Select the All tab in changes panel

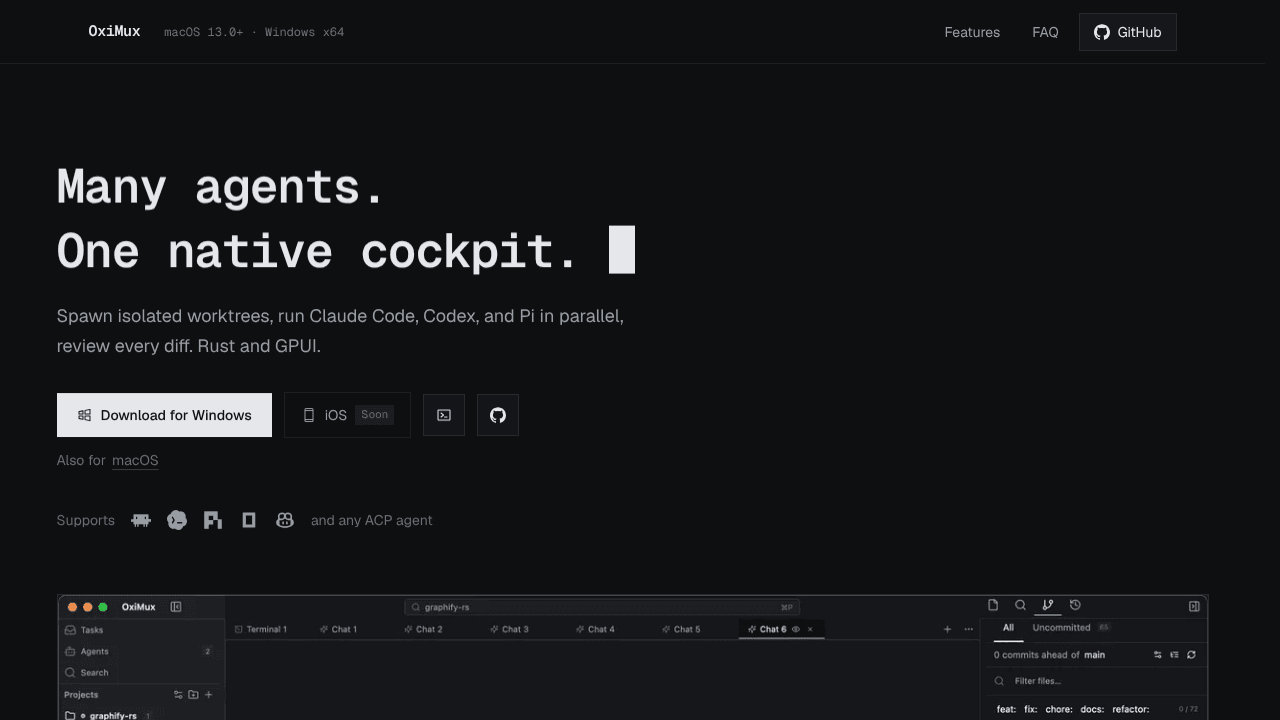[x=1008, y=628]
